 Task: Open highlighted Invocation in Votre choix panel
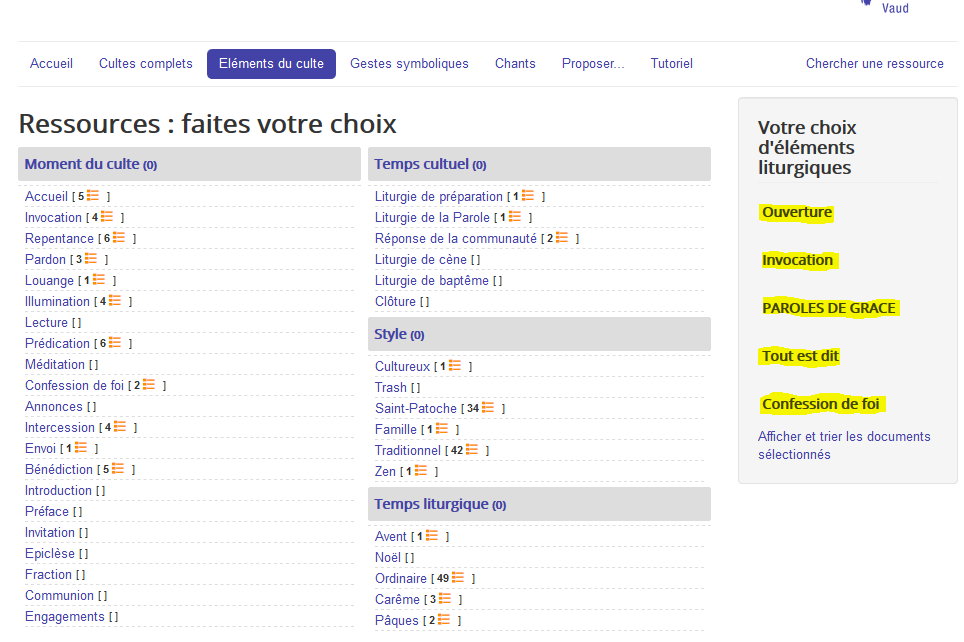(797, 260)
